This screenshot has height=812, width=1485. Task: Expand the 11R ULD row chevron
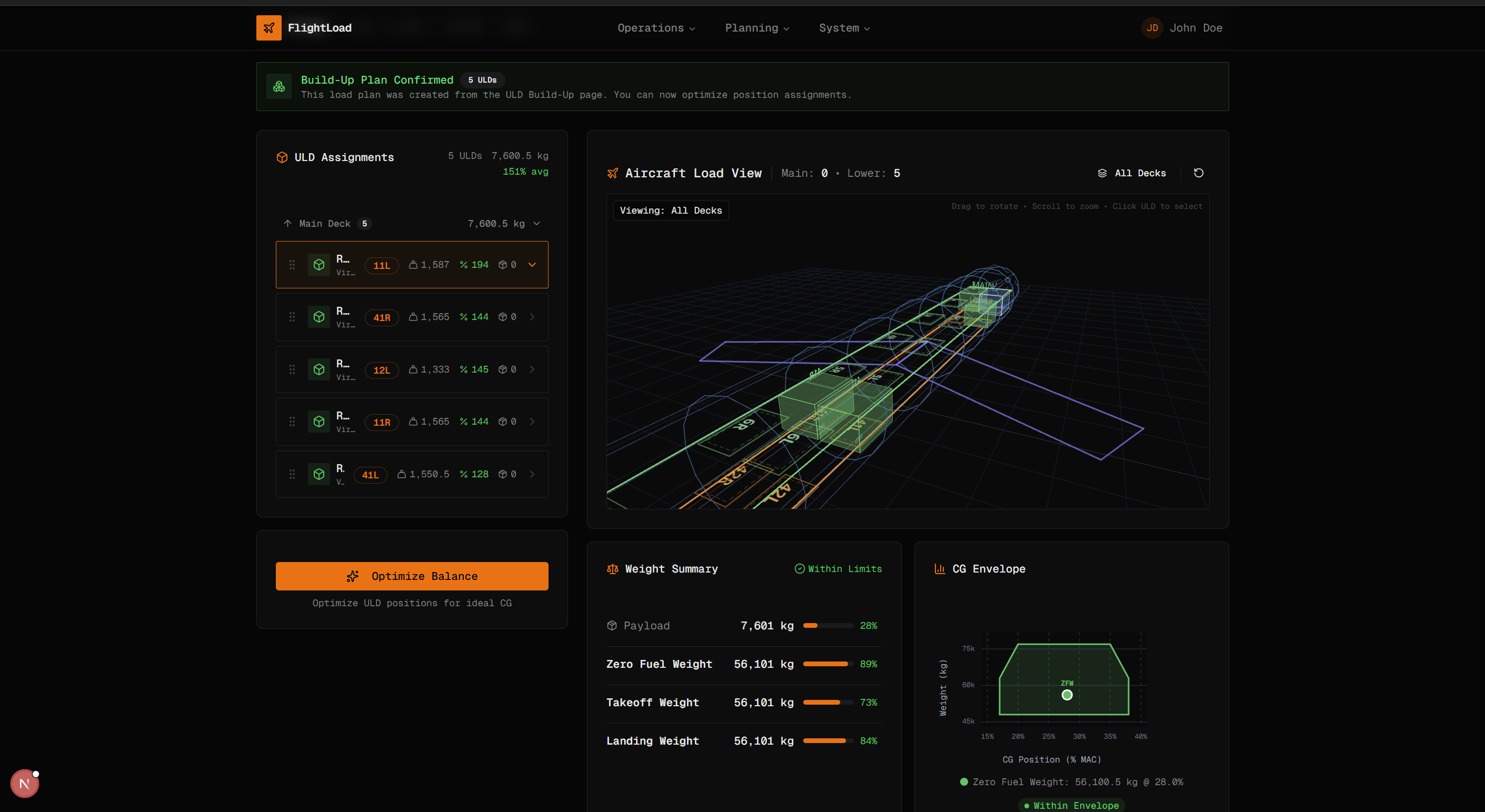[532, 422]
